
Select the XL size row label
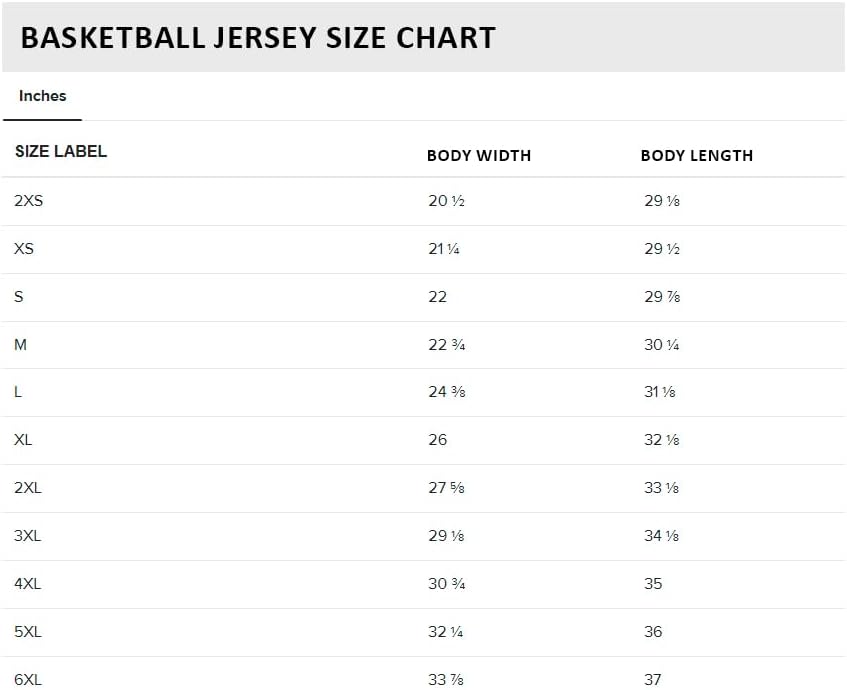(x=23, y=440)
